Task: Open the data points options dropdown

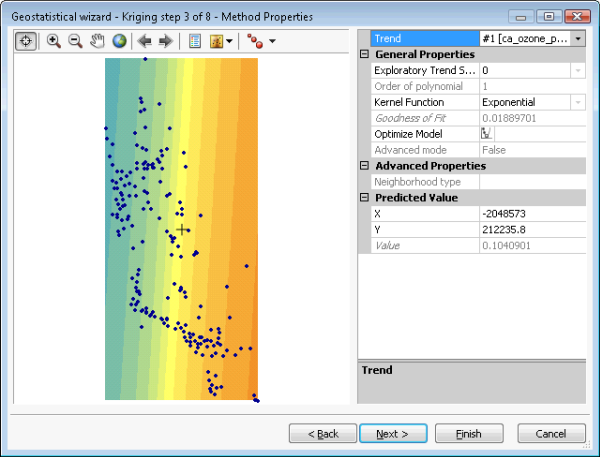Action: (264, 41)
